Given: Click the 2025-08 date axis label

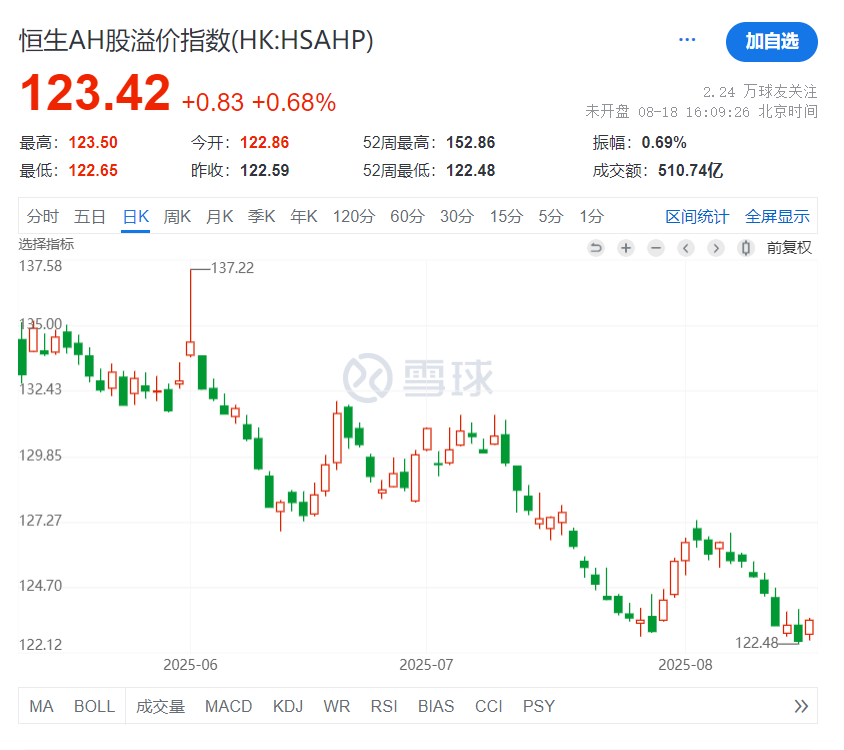Looking at the screenshot, I should tap(685, 665).
